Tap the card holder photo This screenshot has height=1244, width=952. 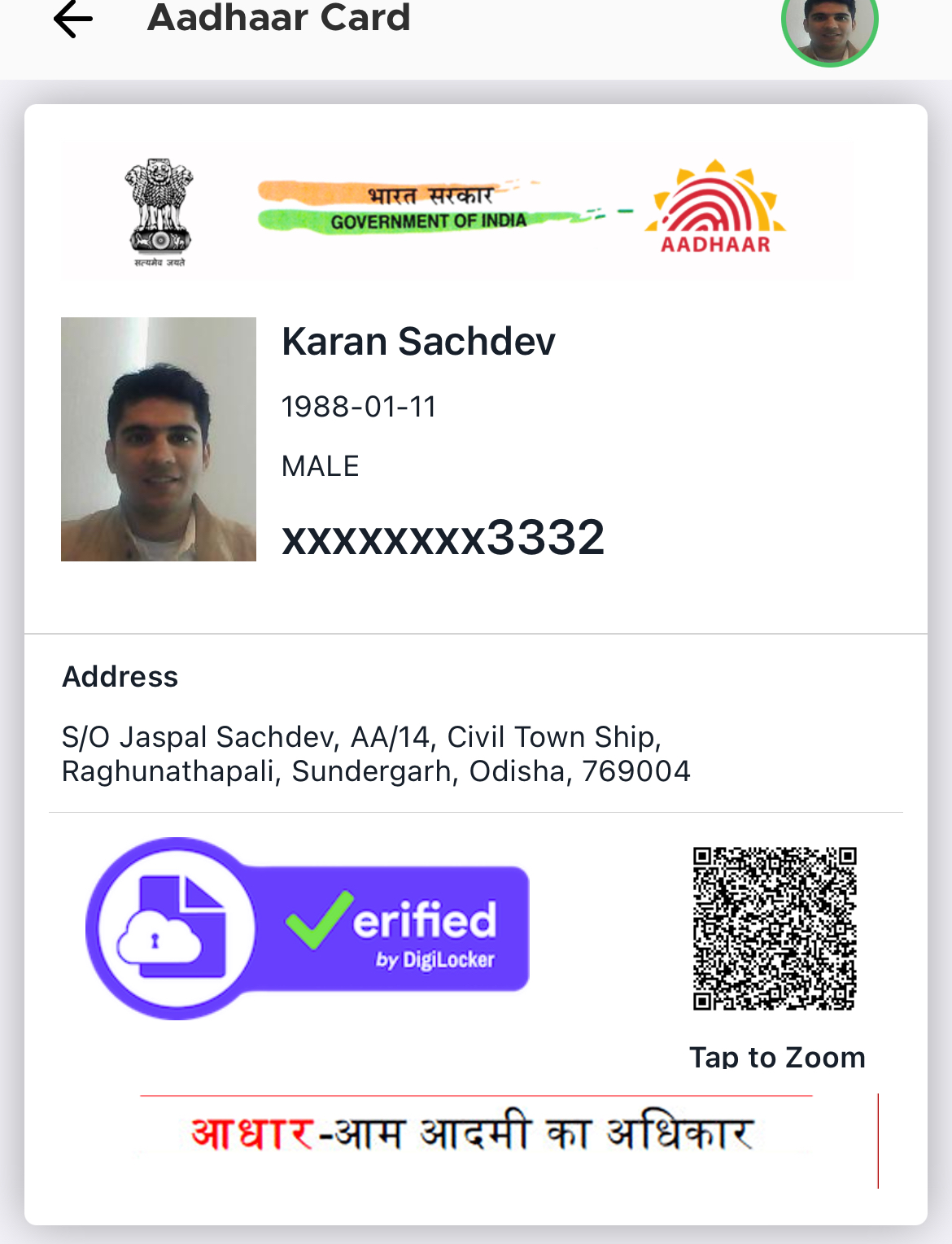point(159,439)
